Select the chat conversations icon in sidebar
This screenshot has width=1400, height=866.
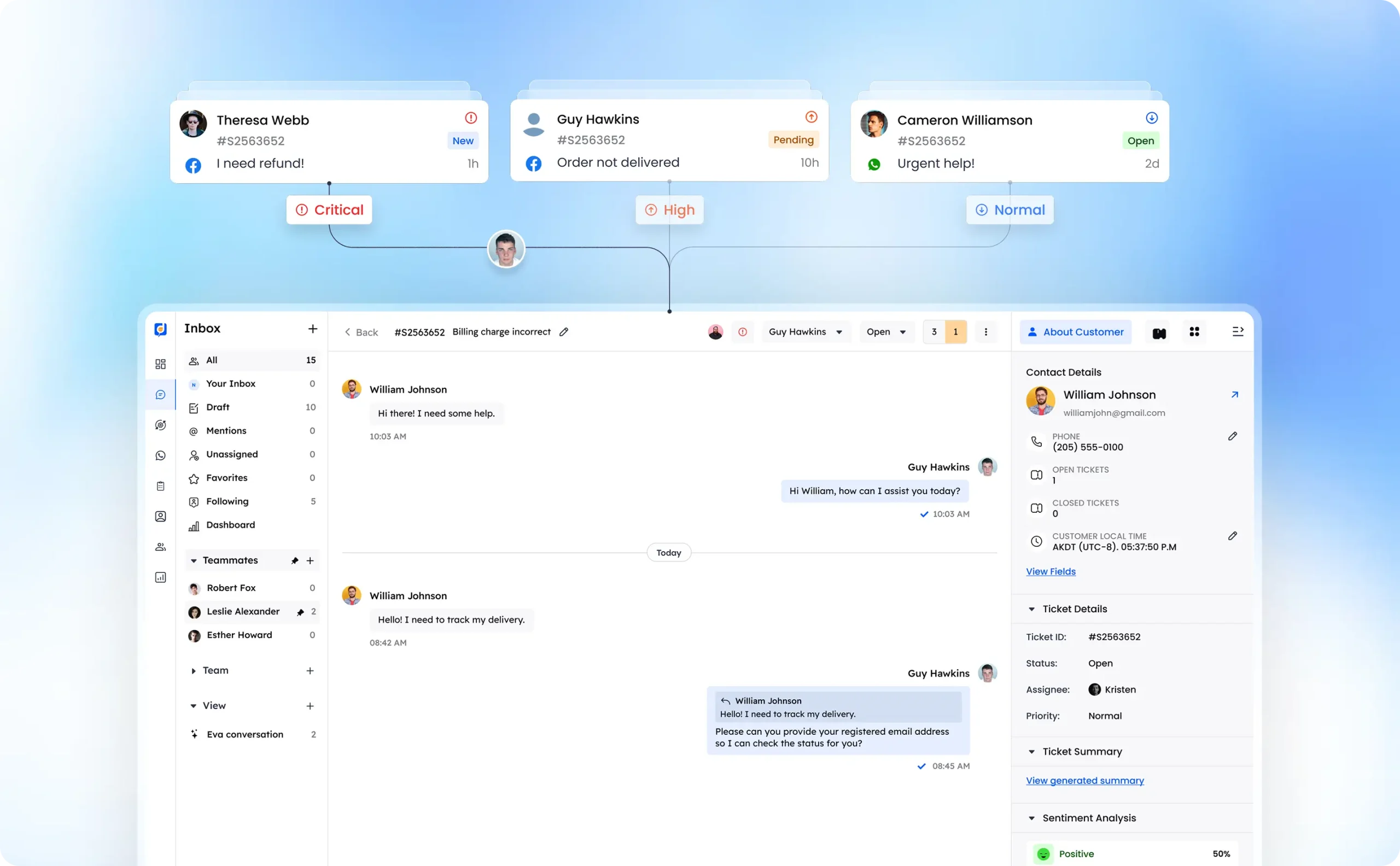tap(160, 395)
